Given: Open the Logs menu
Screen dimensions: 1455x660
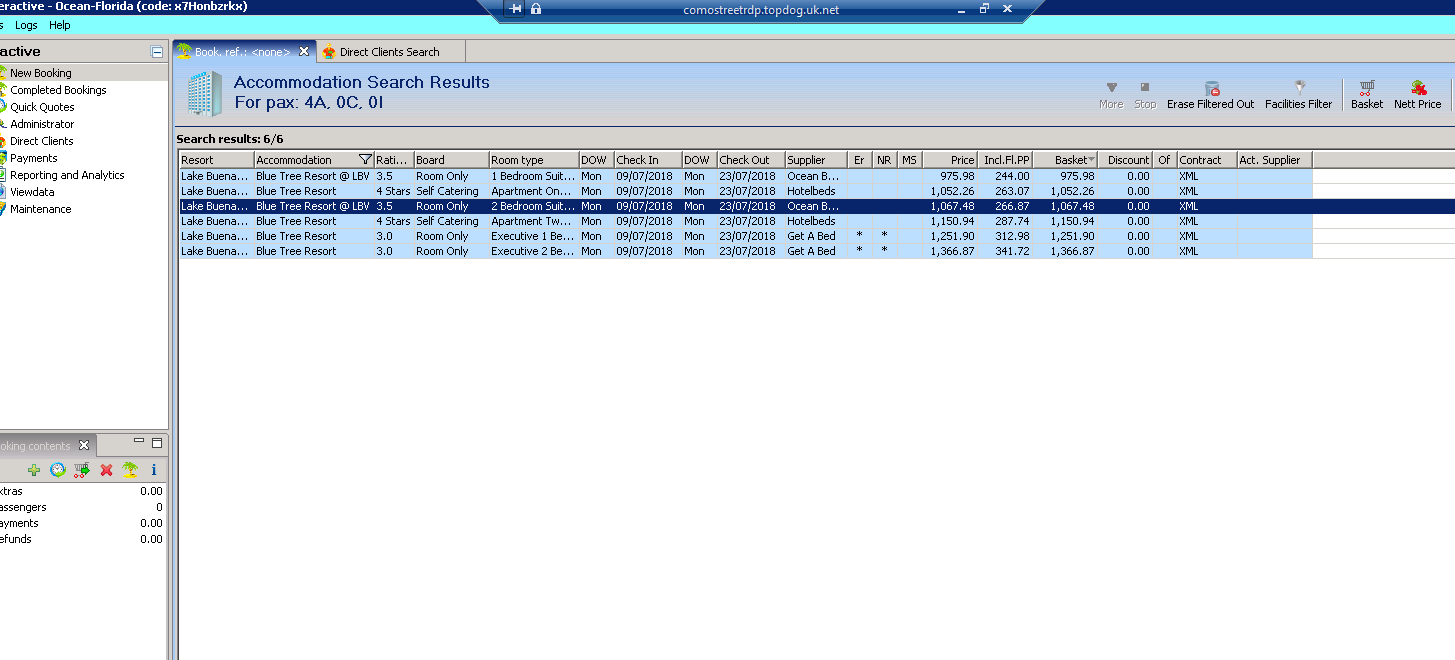Looking at the screenshot, I should tap(26, 25).
